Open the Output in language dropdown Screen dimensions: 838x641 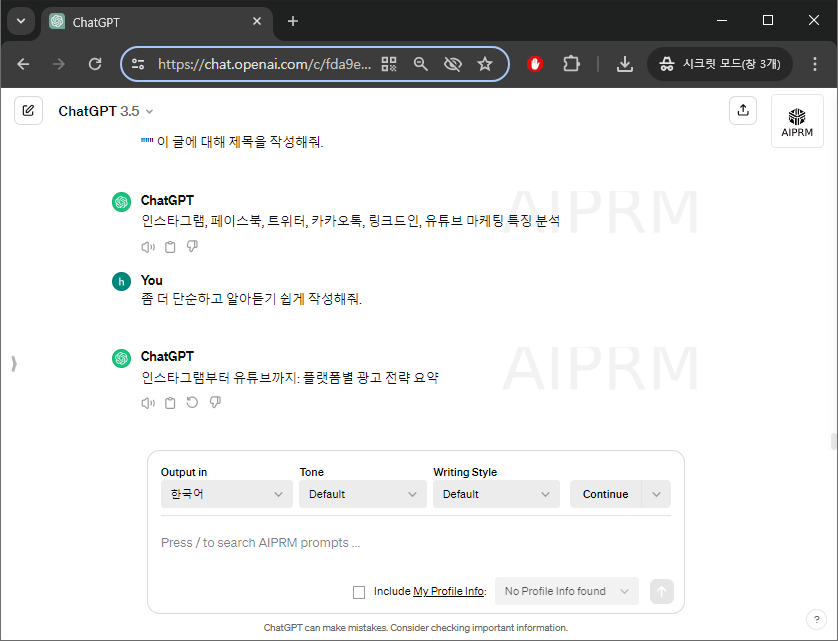pyautogui.click(x=227, y=494)
